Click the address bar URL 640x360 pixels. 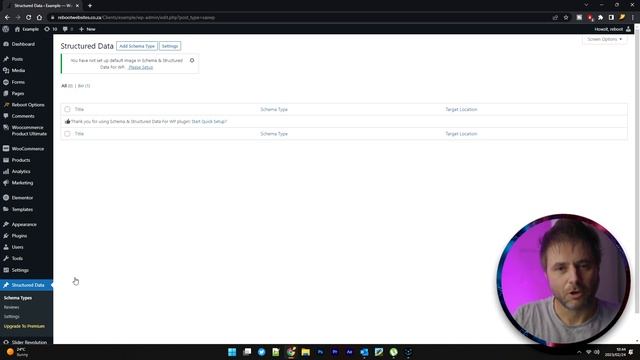pos(136,18)
